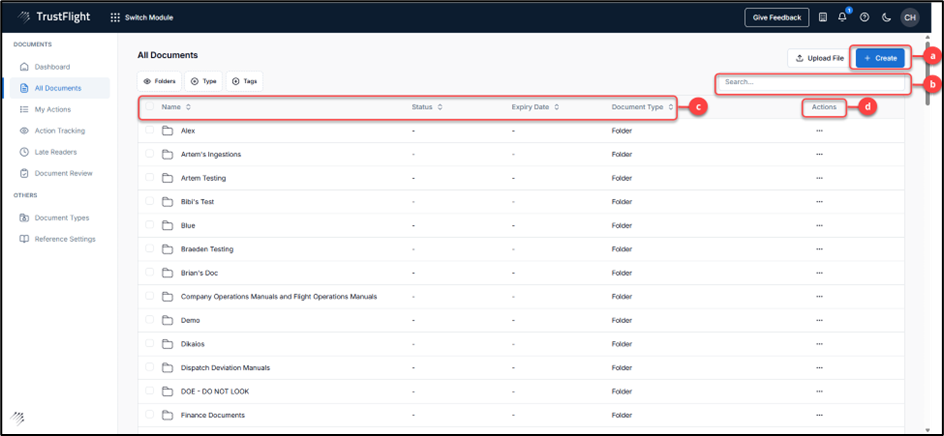This screenshot has width=944, height=436.
Task: Open Document Review from the sidebar
Action: point(63,173)
